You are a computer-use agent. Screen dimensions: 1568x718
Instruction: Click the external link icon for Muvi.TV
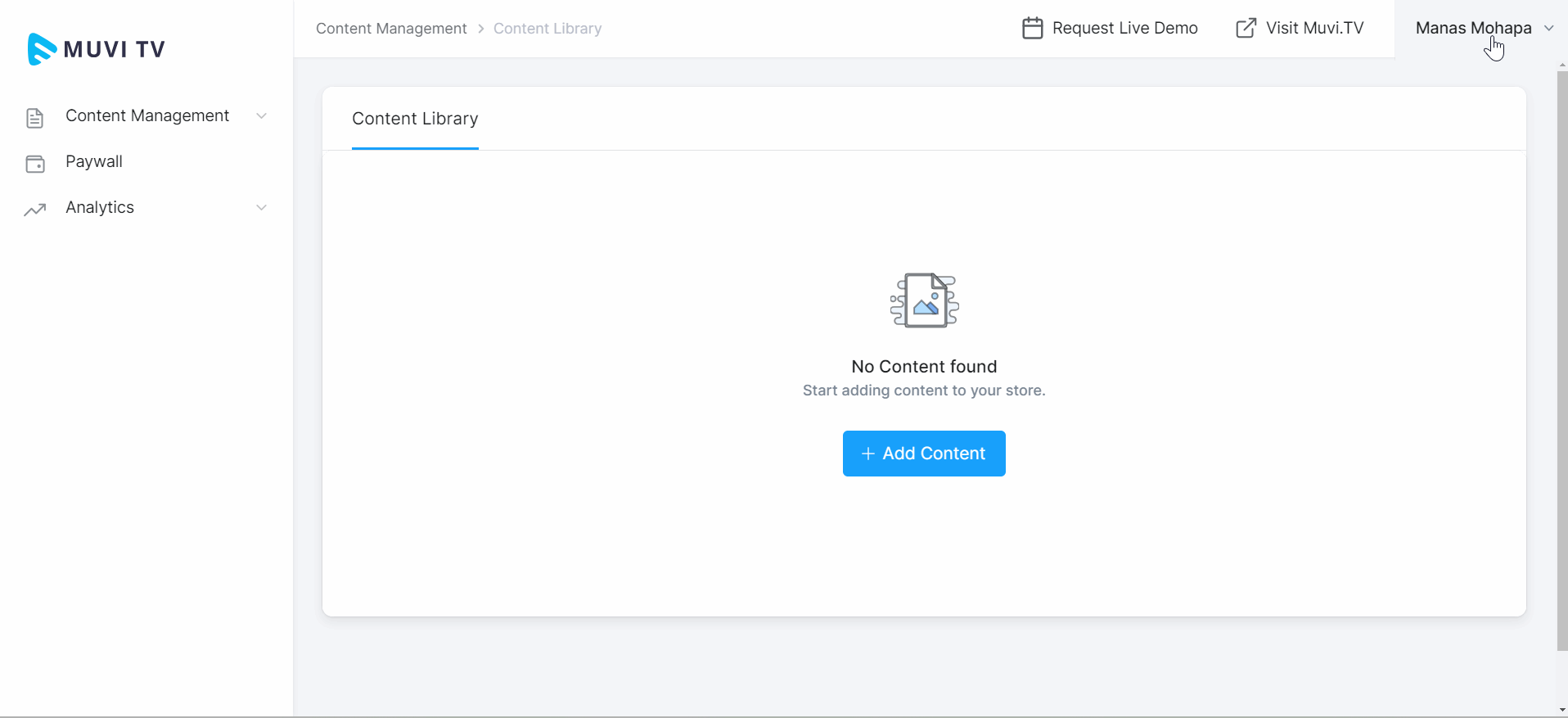click(x=1246, y=29)
